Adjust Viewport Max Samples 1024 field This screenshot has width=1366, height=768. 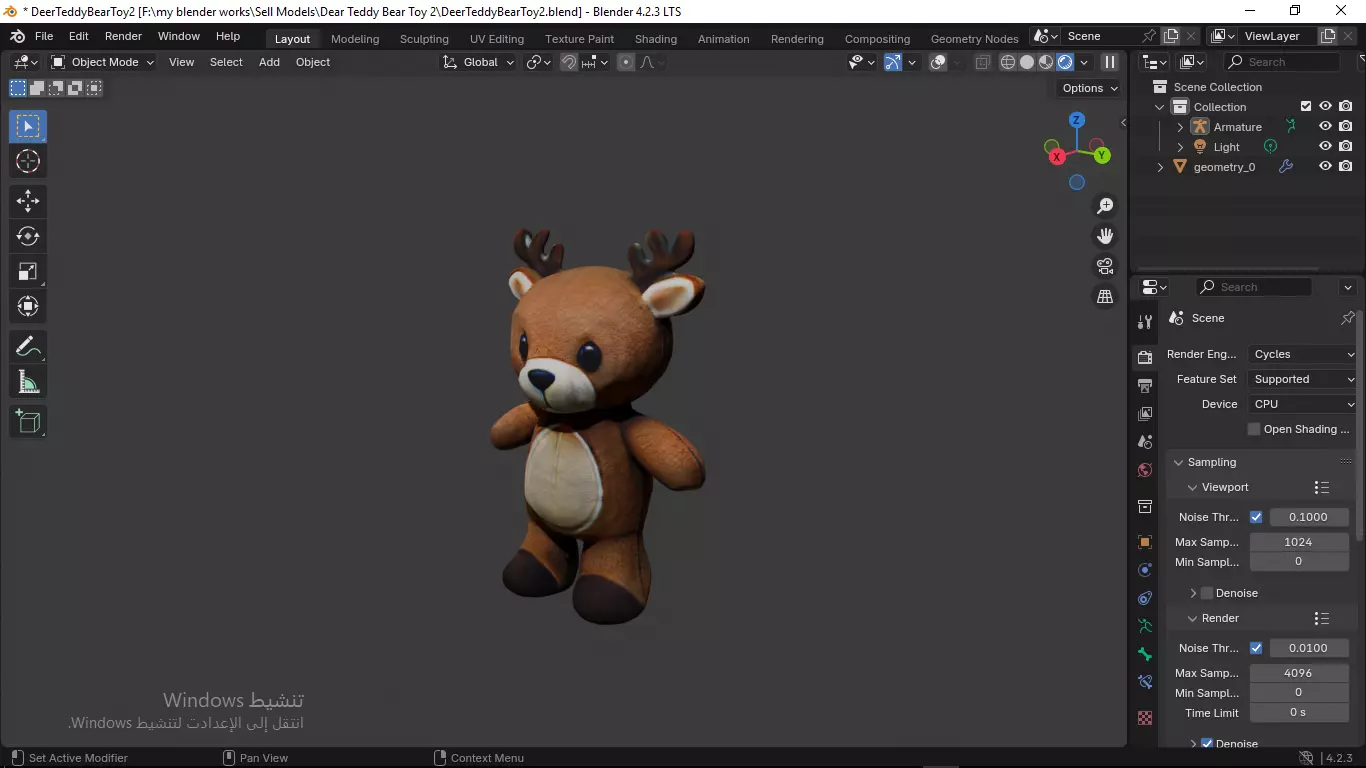coord(1299,542)
